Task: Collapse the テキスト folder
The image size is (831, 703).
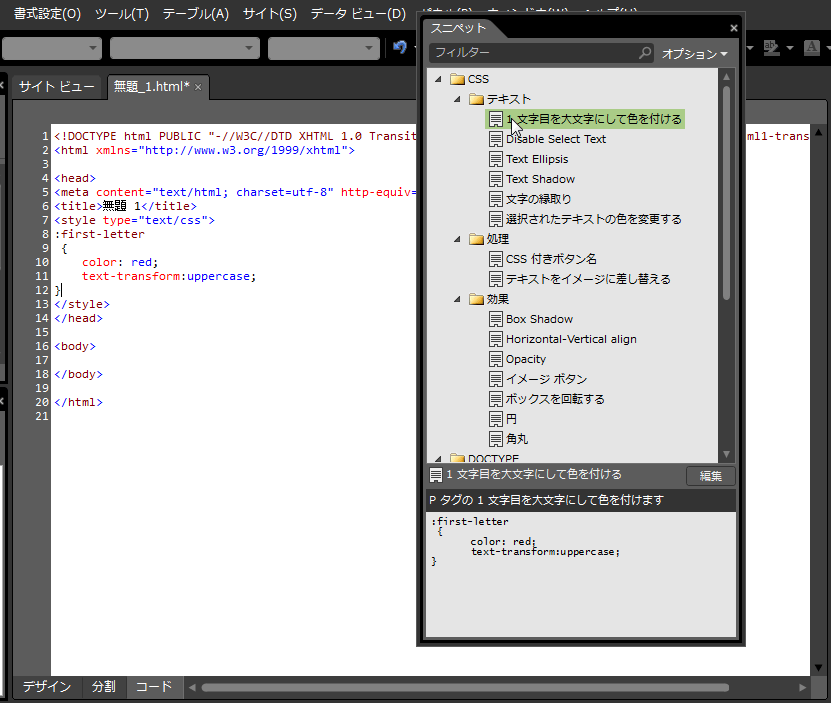Action: (x=457, y=99)
